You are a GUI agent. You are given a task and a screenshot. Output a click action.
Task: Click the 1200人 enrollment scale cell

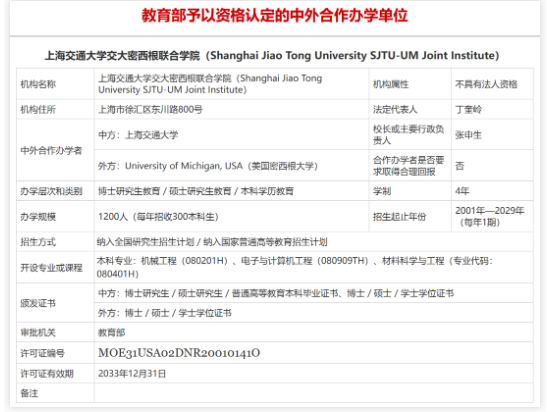click(x=231, y=217)
